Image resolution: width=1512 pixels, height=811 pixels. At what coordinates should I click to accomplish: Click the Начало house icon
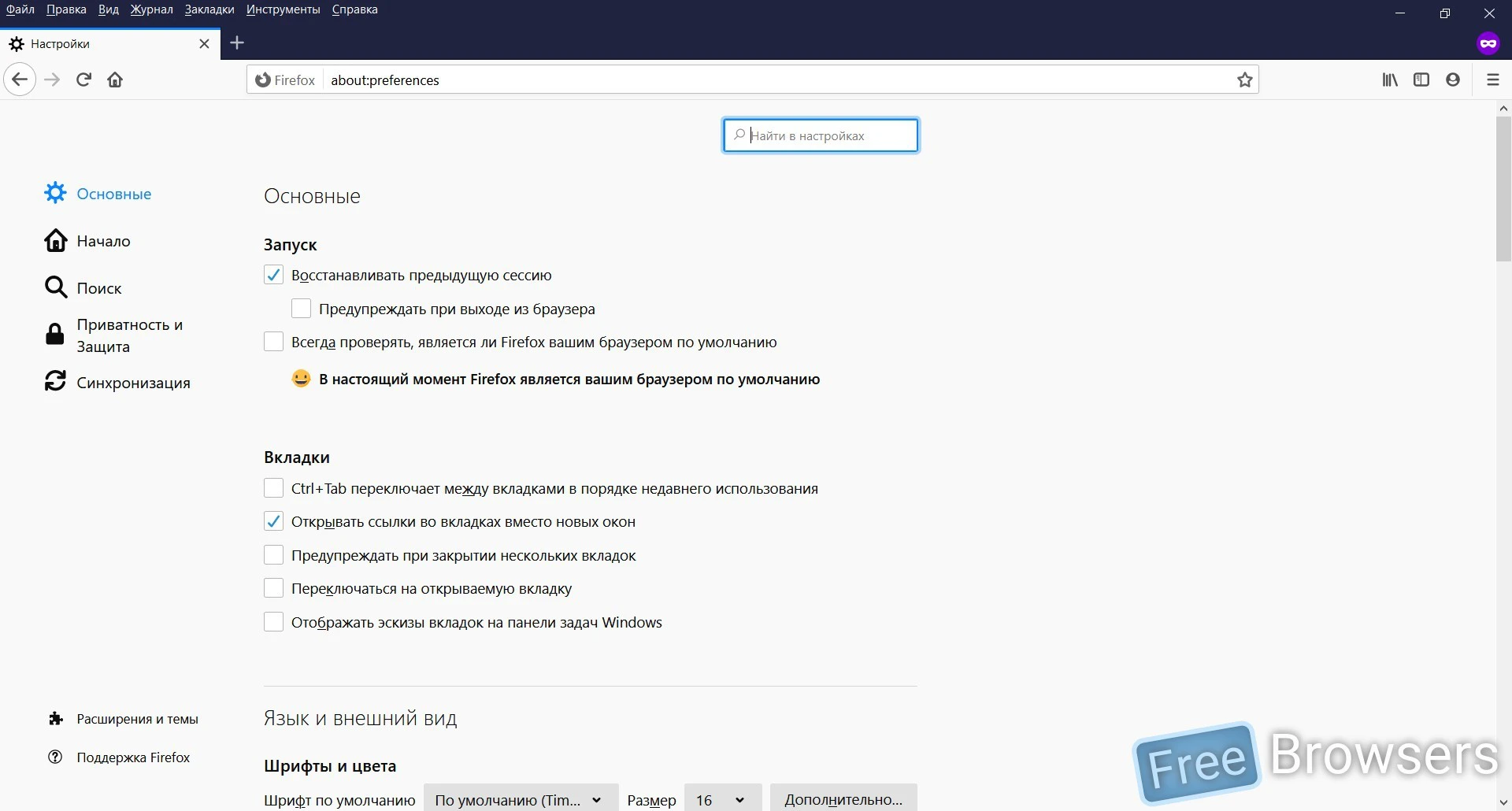55,240
